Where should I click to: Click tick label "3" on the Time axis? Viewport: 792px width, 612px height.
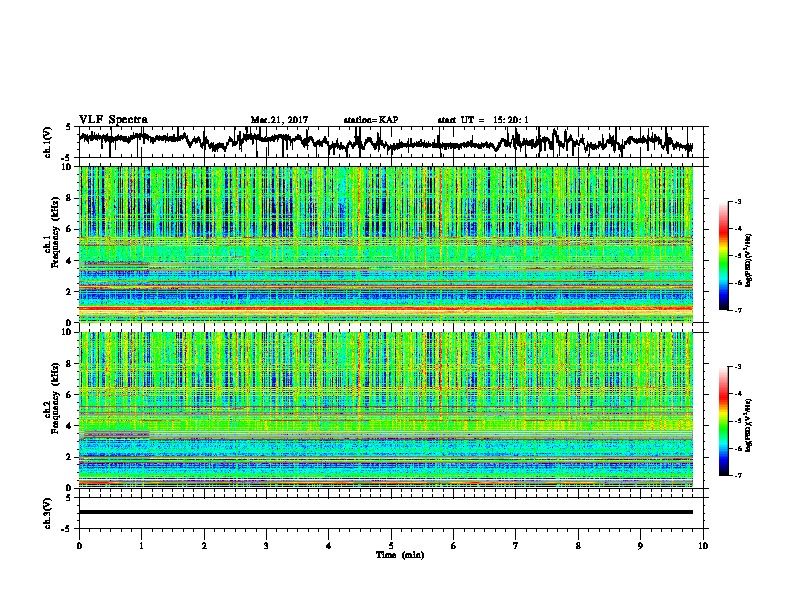pyautogui.click(x=266, y=546)
